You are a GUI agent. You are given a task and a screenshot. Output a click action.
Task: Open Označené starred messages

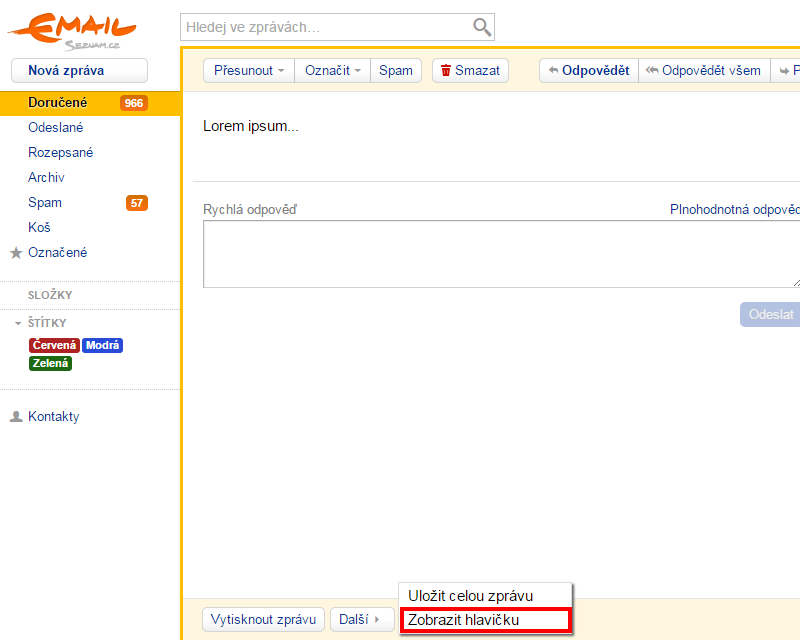[57, 253]
